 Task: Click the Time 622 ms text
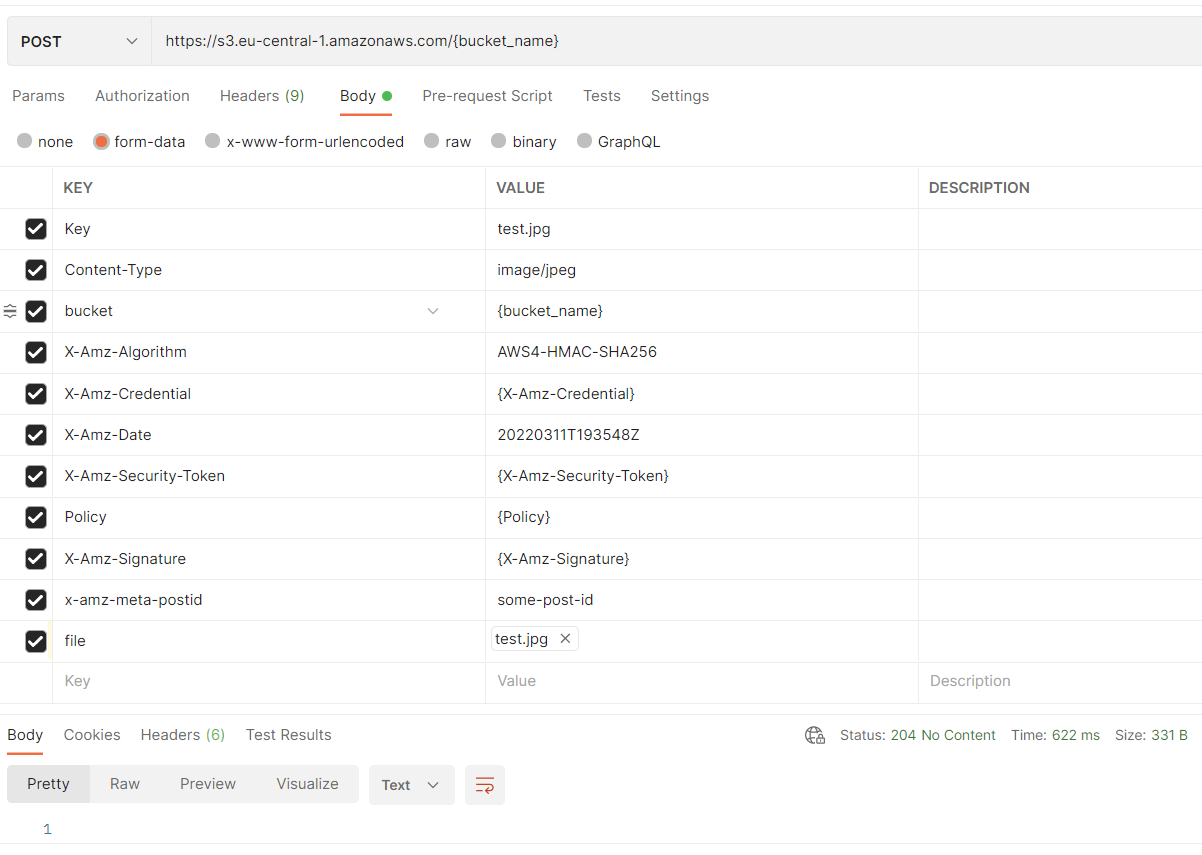coord(1055,735)
